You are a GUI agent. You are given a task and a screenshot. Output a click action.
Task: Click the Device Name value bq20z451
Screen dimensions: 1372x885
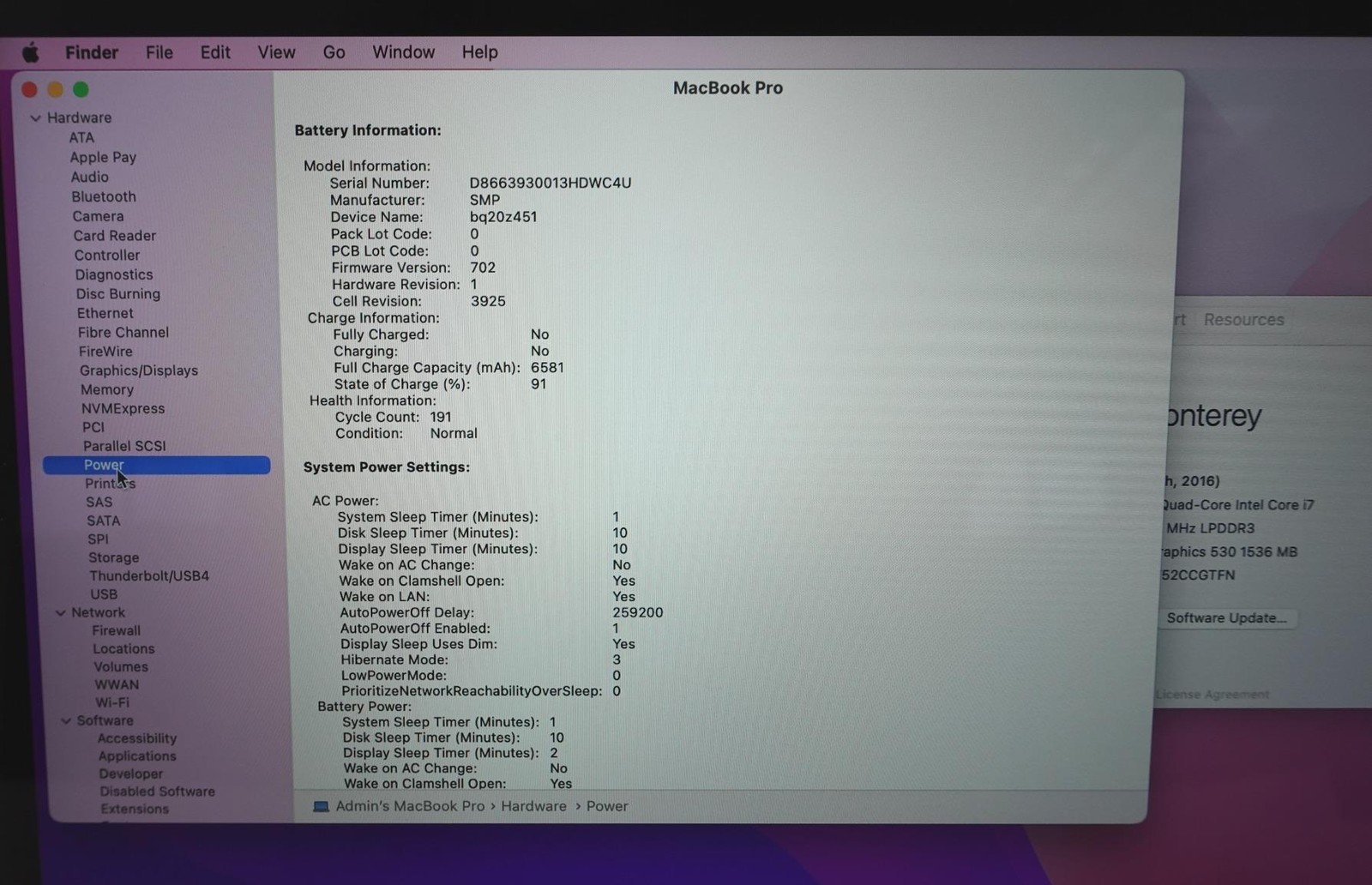[x=503, y=218]
